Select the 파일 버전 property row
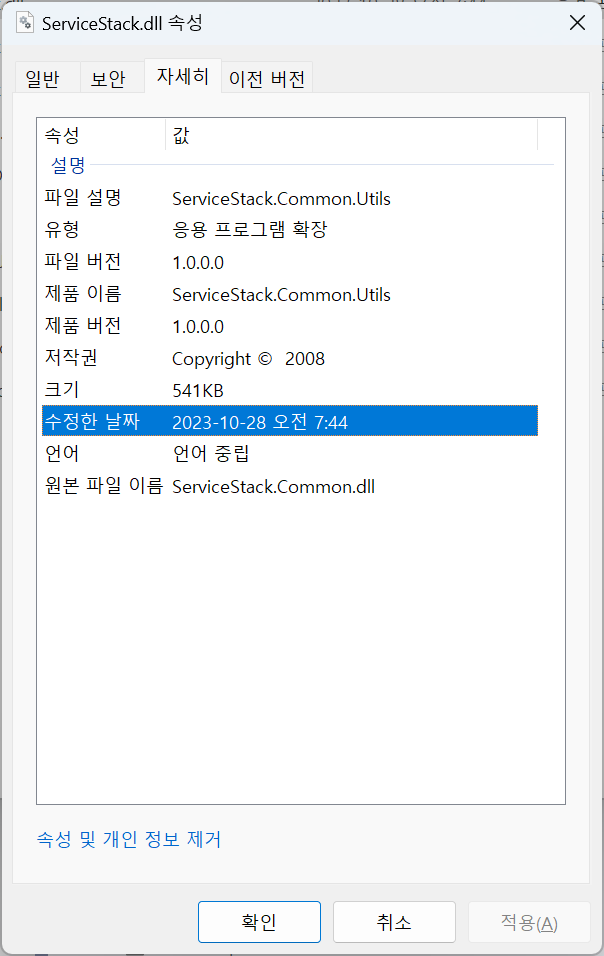This screenshot has width=604, height=956. coord(290,262)
